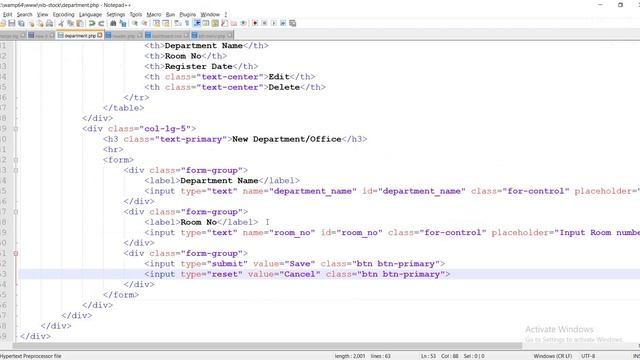
Task: Click the Paste clipboard toolbar icon
Action: [x=80, y=23]
